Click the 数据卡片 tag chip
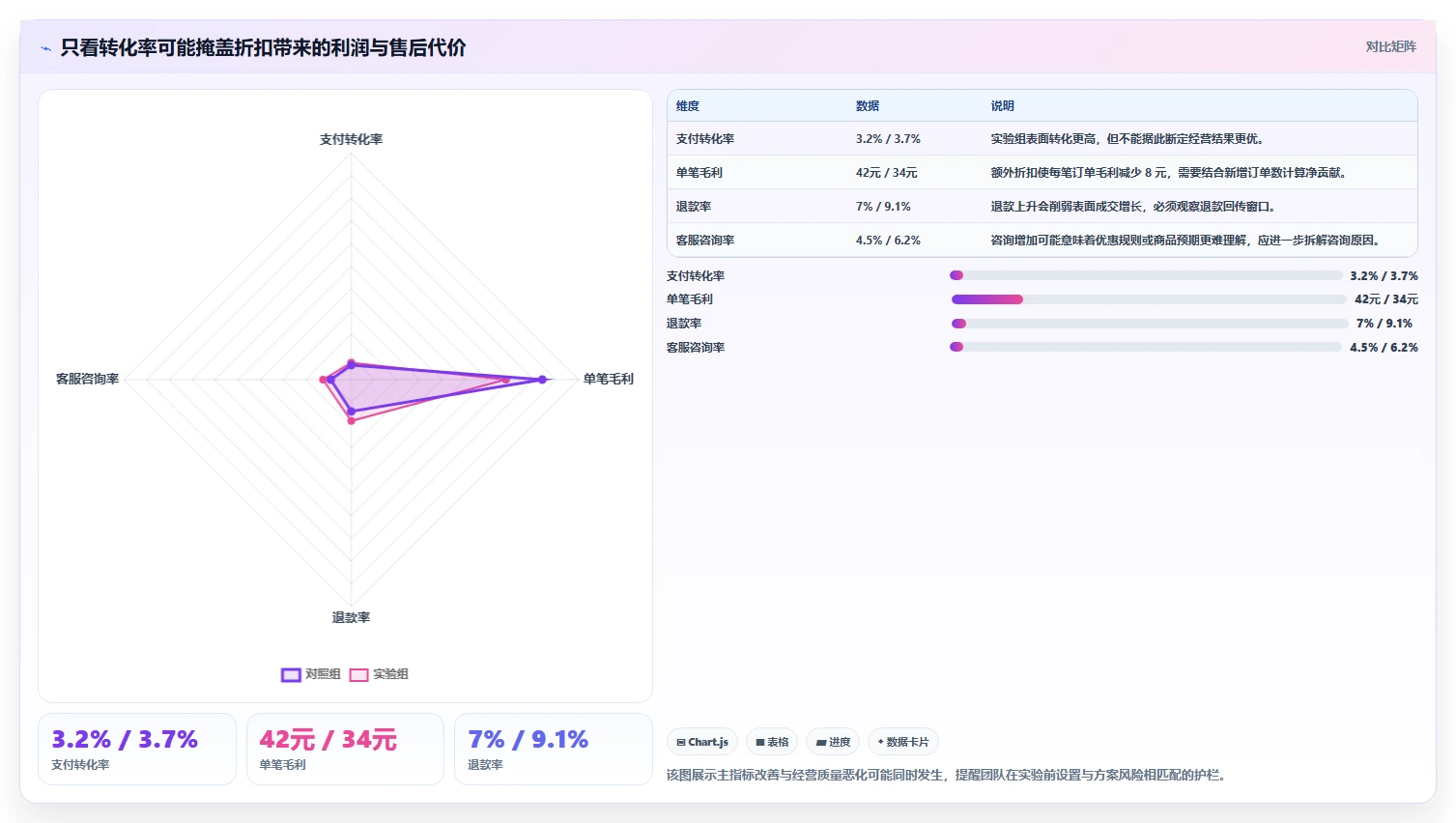Screen dimensions: 1456x823 903,742
